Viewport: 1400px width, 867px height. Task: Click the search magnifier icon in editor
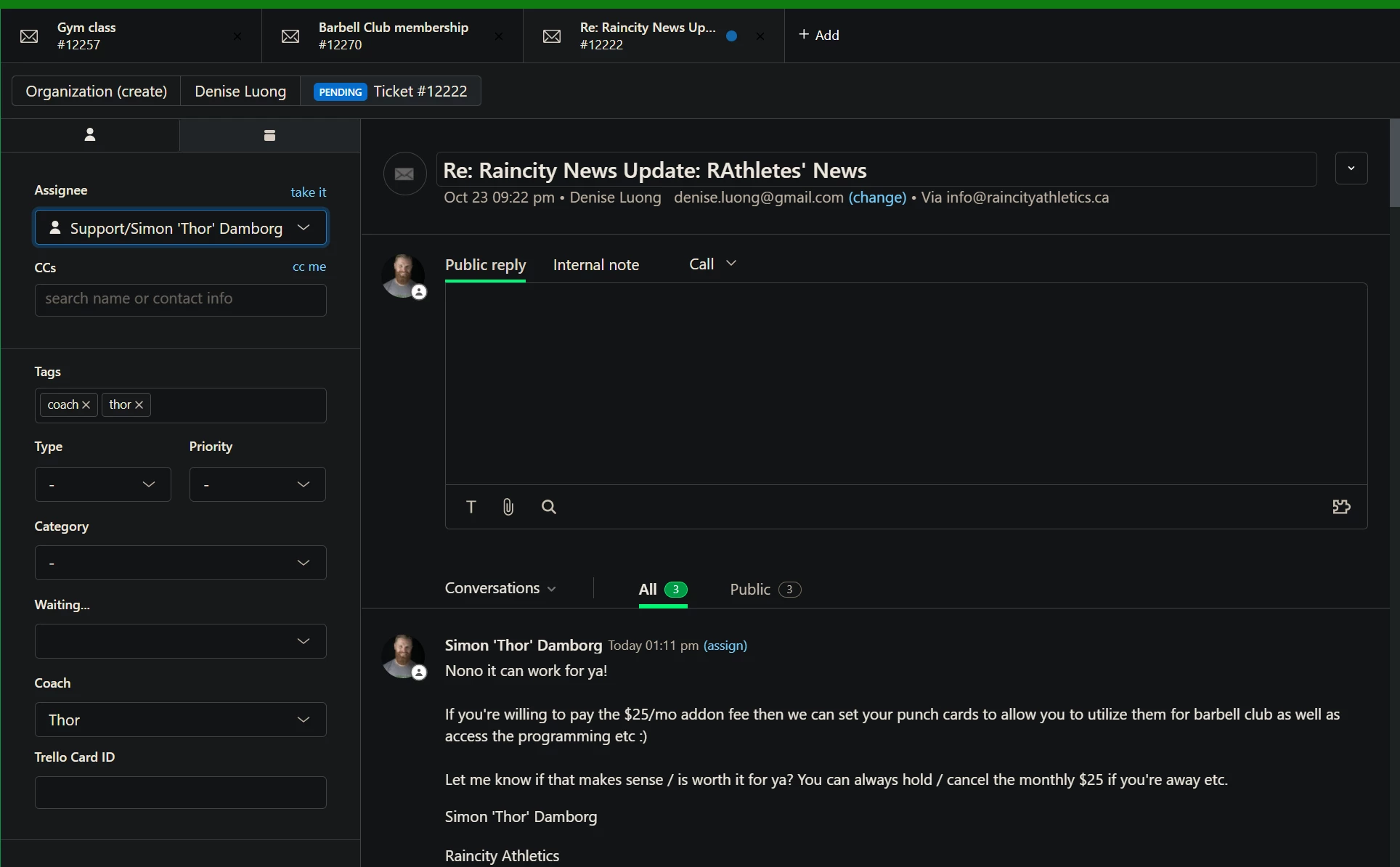(x=549, y=507)
